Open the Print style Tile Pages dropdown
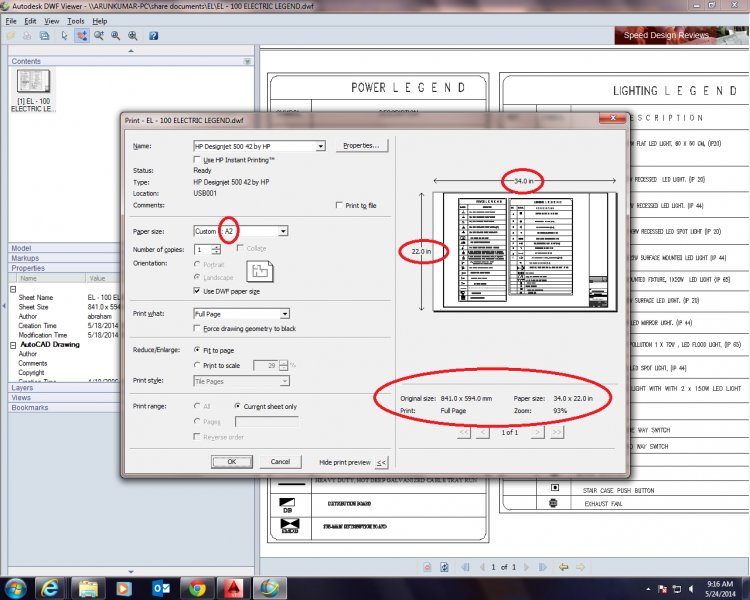The width and height of the screenshot is (750, 600). (285, 381)
